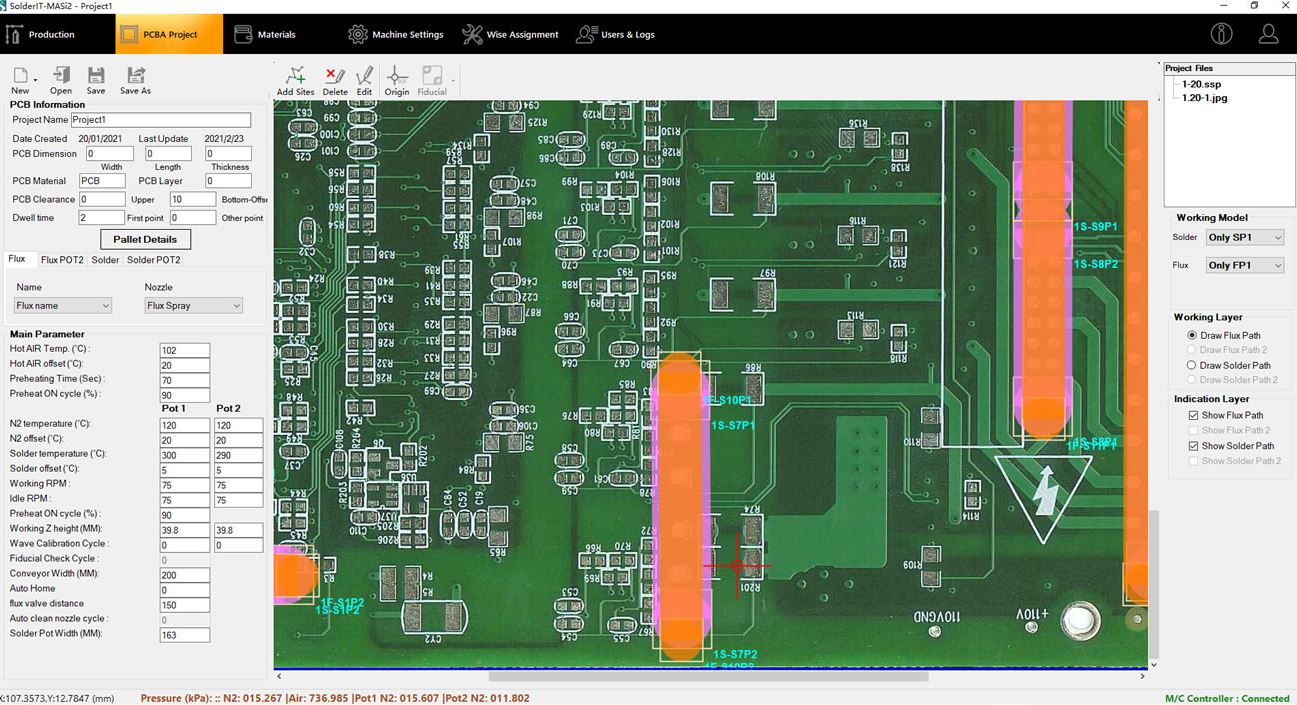Open the Solder working model dropdown
Image resolution: width=1297 pixels, height=705 pixels.
click(x=1244, y=238)
